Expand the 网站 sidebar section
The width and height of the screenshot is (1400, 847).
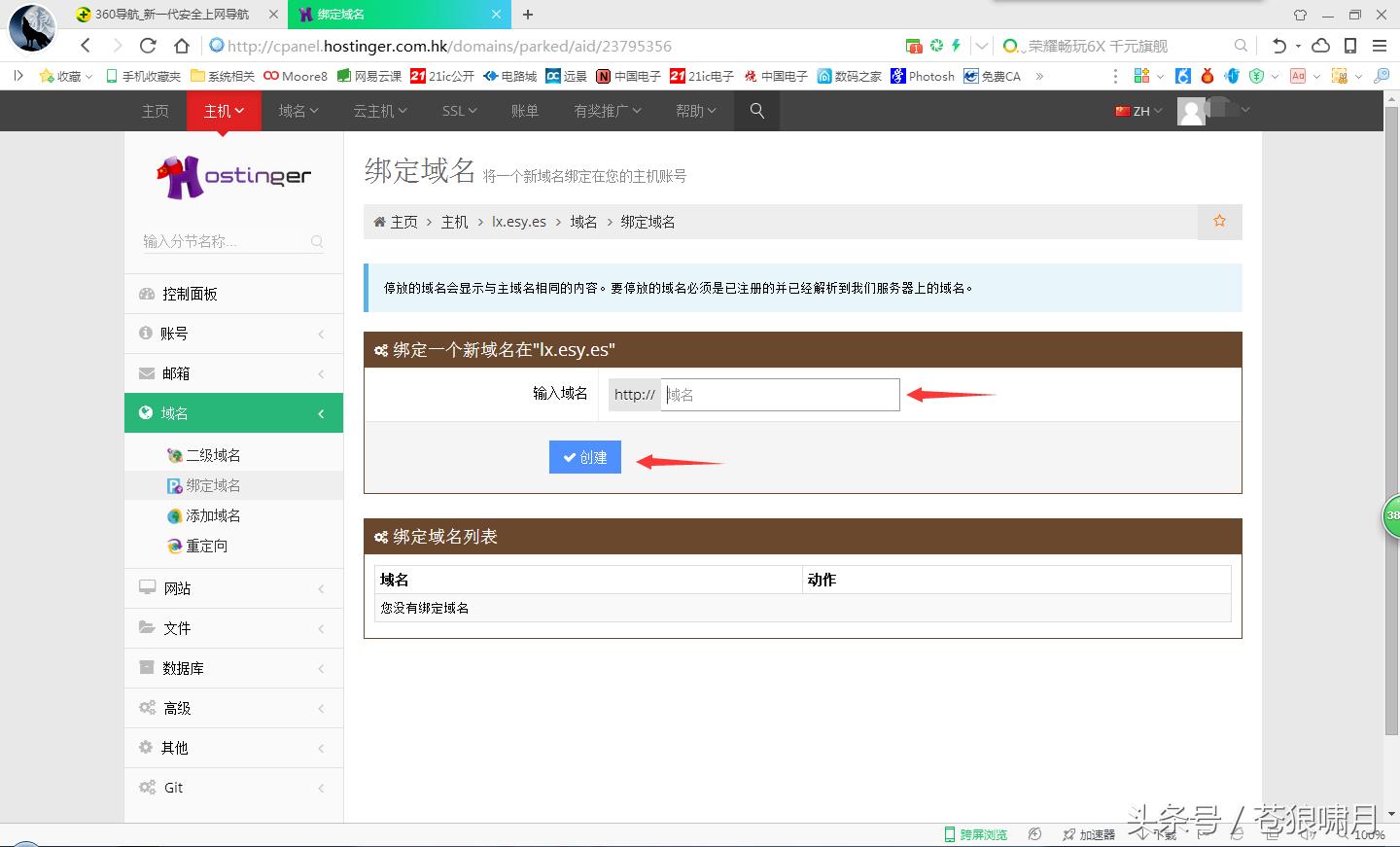point(178,587)
